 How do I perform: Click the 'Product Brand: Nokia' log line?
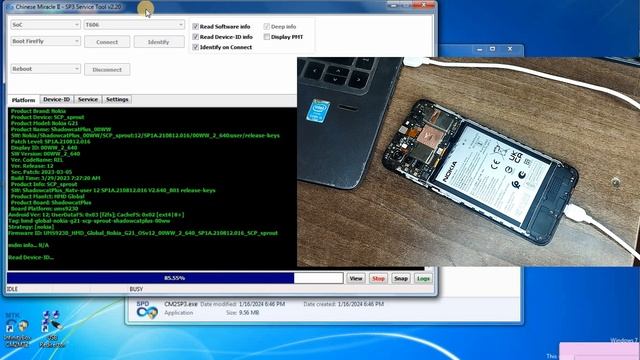point(38,111)
